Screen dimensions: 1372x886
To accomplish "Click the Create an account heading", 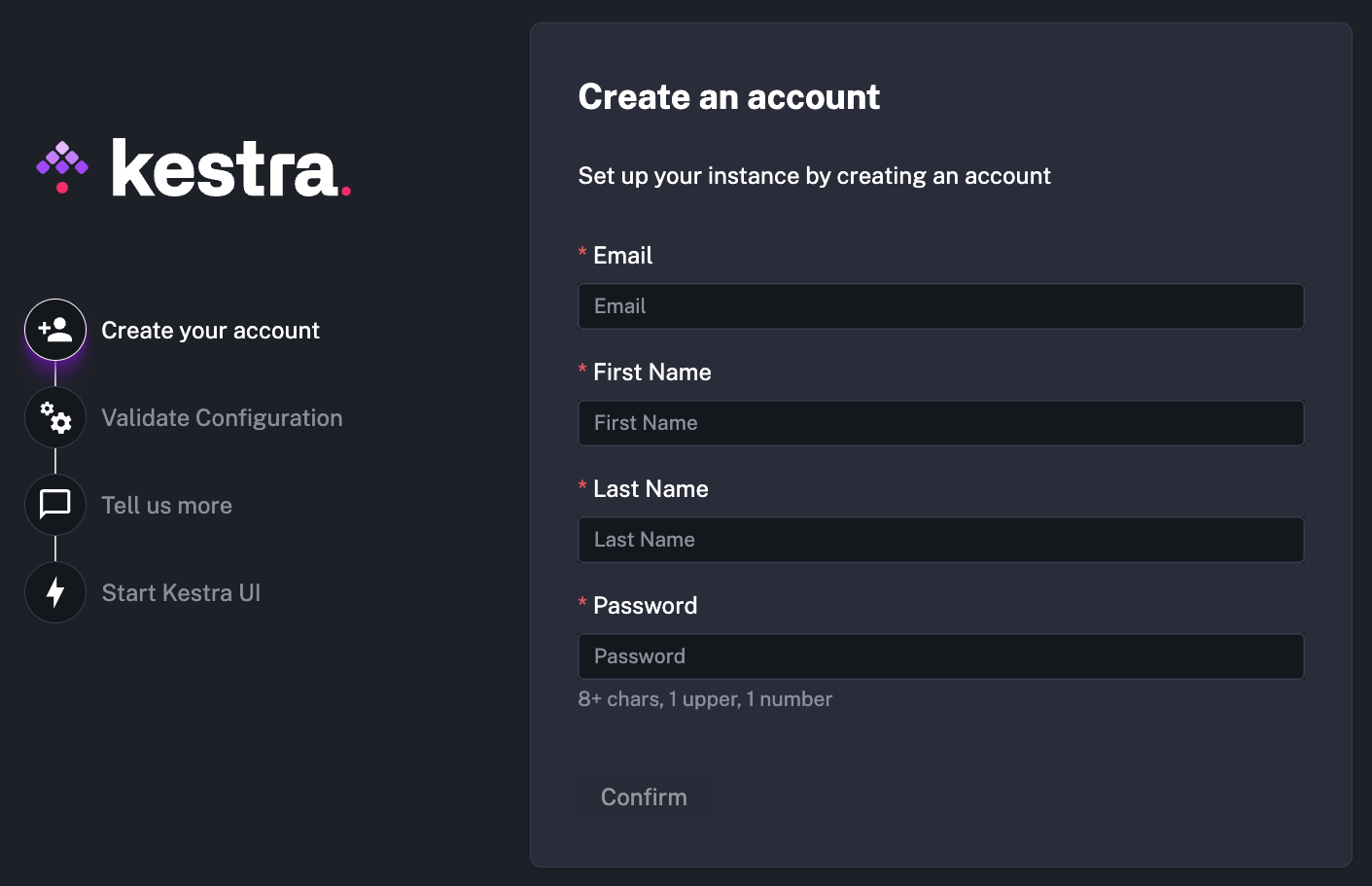I will click(729, 96).
